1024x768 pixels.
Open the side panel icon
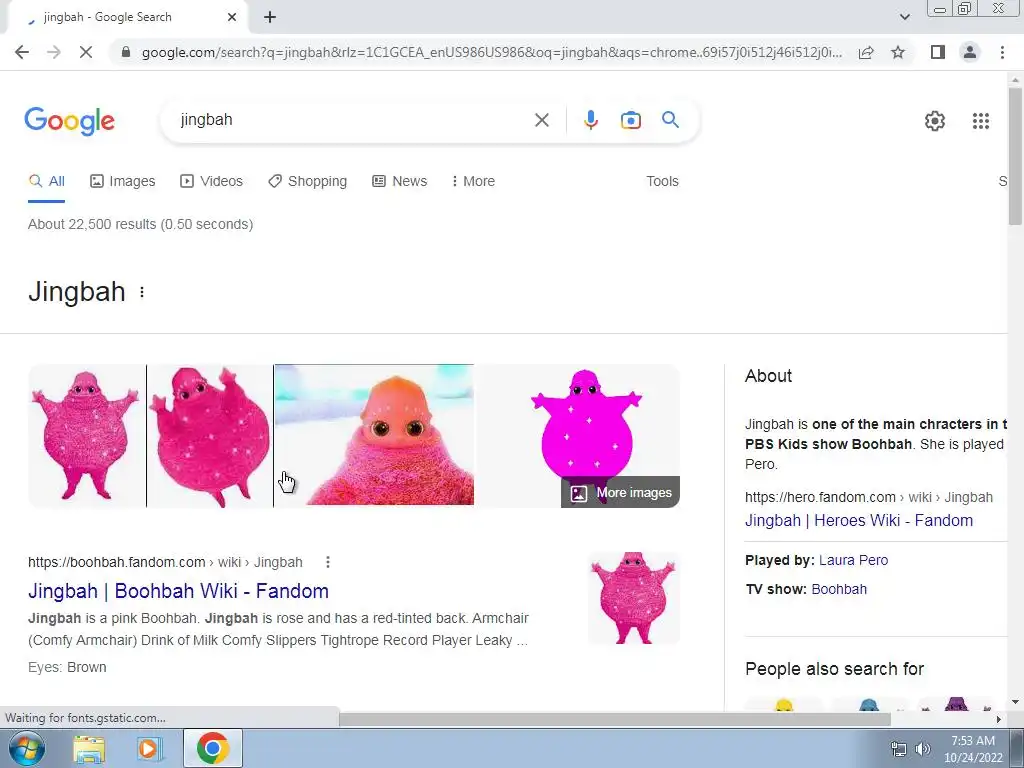(x=938, y=52)
